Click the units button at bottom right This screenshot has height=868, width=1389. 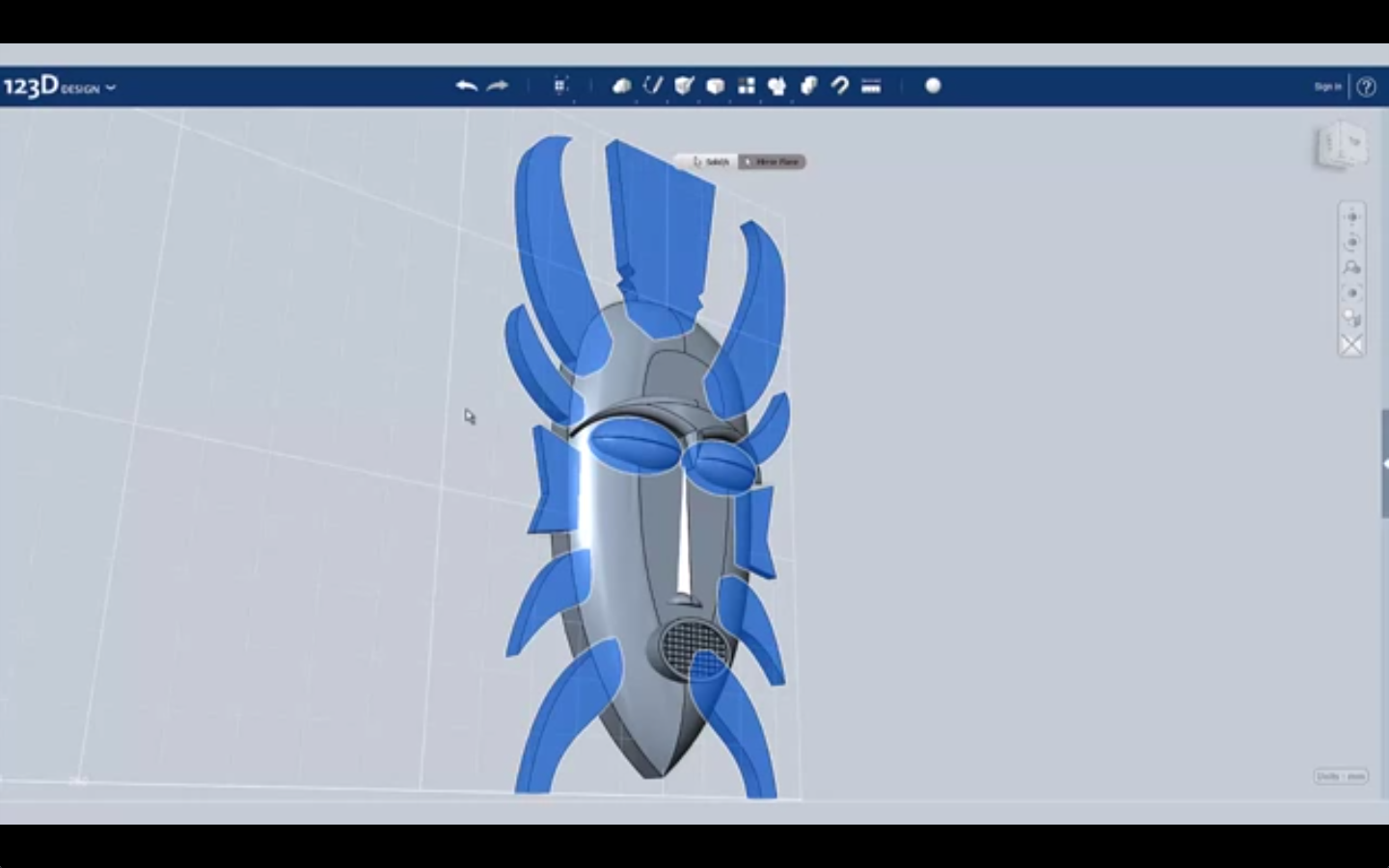[x=1341, y=776]
